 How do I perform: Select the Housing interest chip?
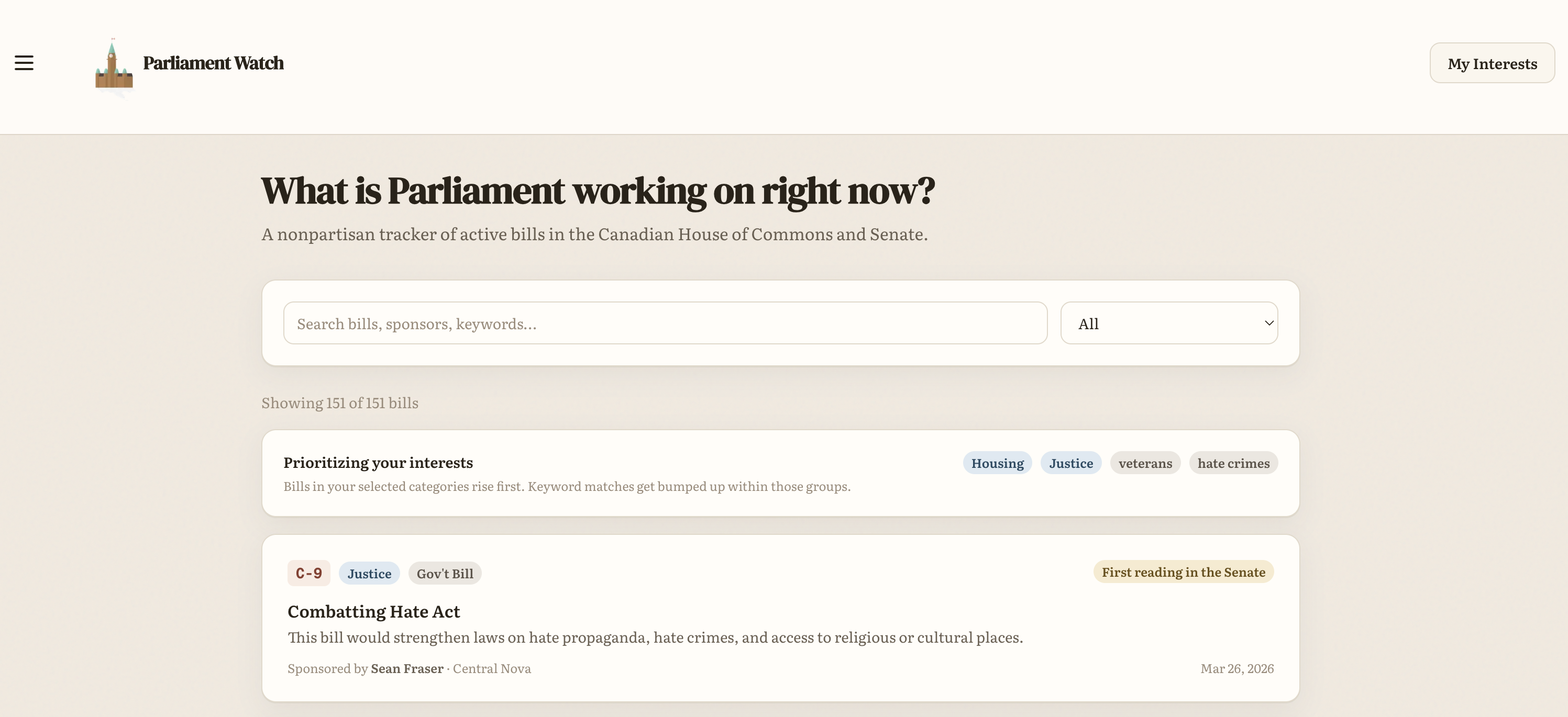pos(997,463)
